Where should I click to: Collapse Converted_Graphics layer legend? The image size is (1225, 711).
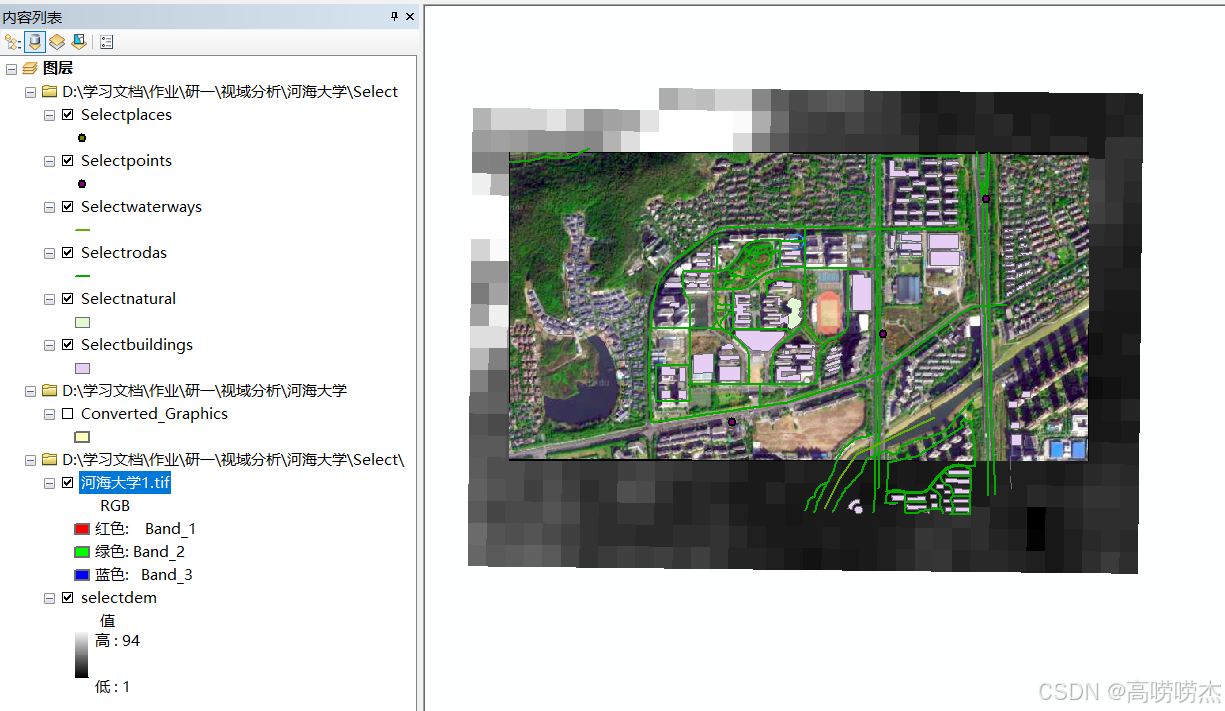point(49,414)
